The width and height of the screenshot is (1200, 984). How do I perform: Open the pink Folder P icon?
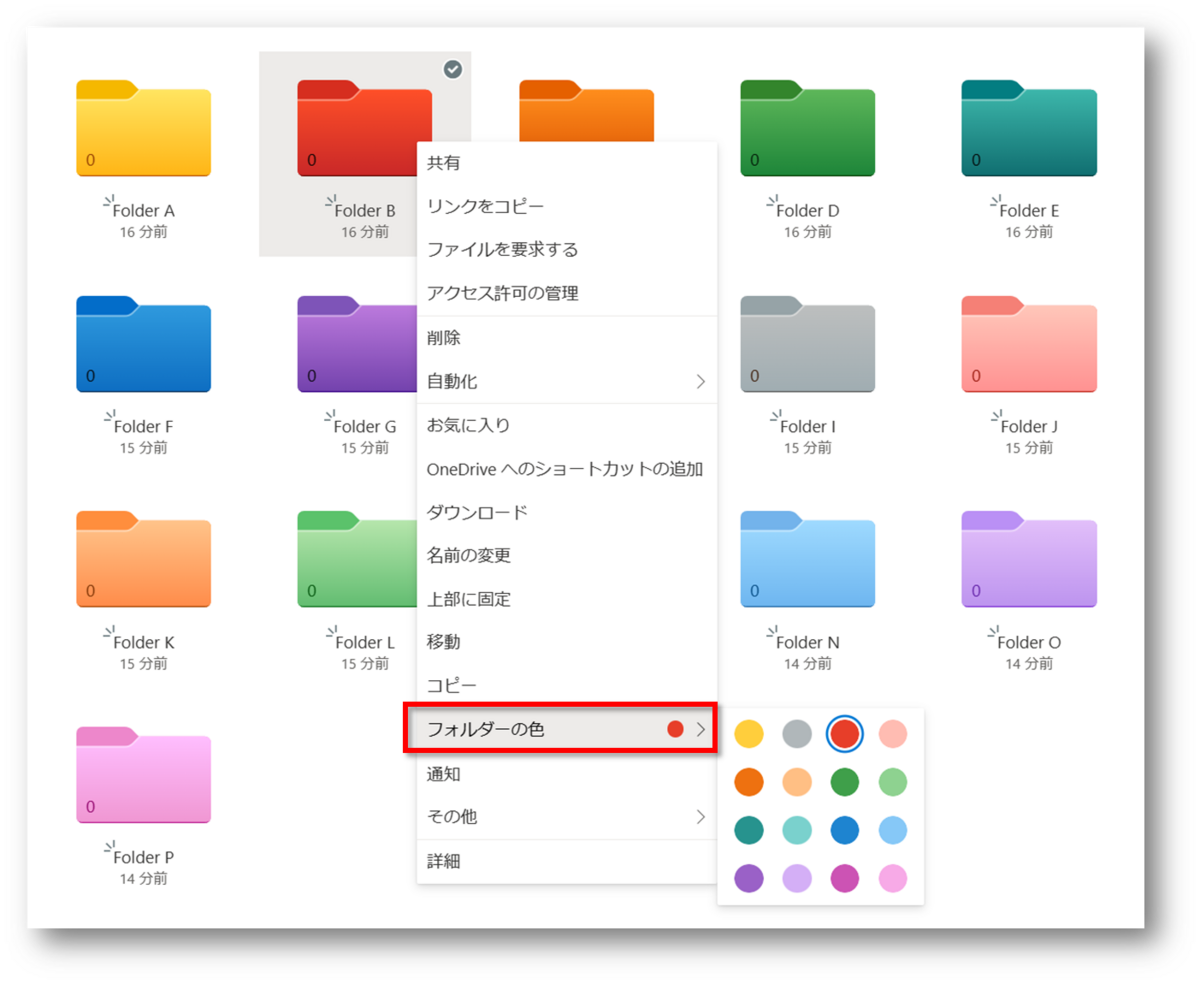click(143, 775)
